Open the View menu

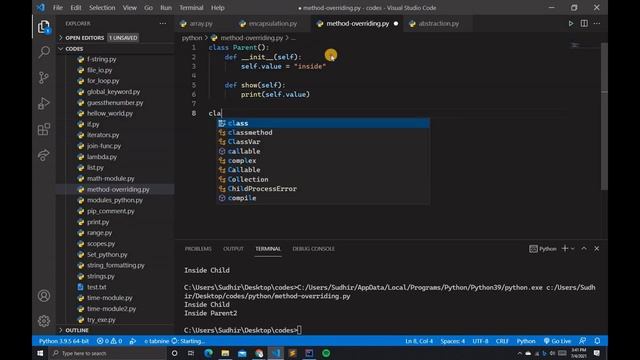(x=129, y=8)
